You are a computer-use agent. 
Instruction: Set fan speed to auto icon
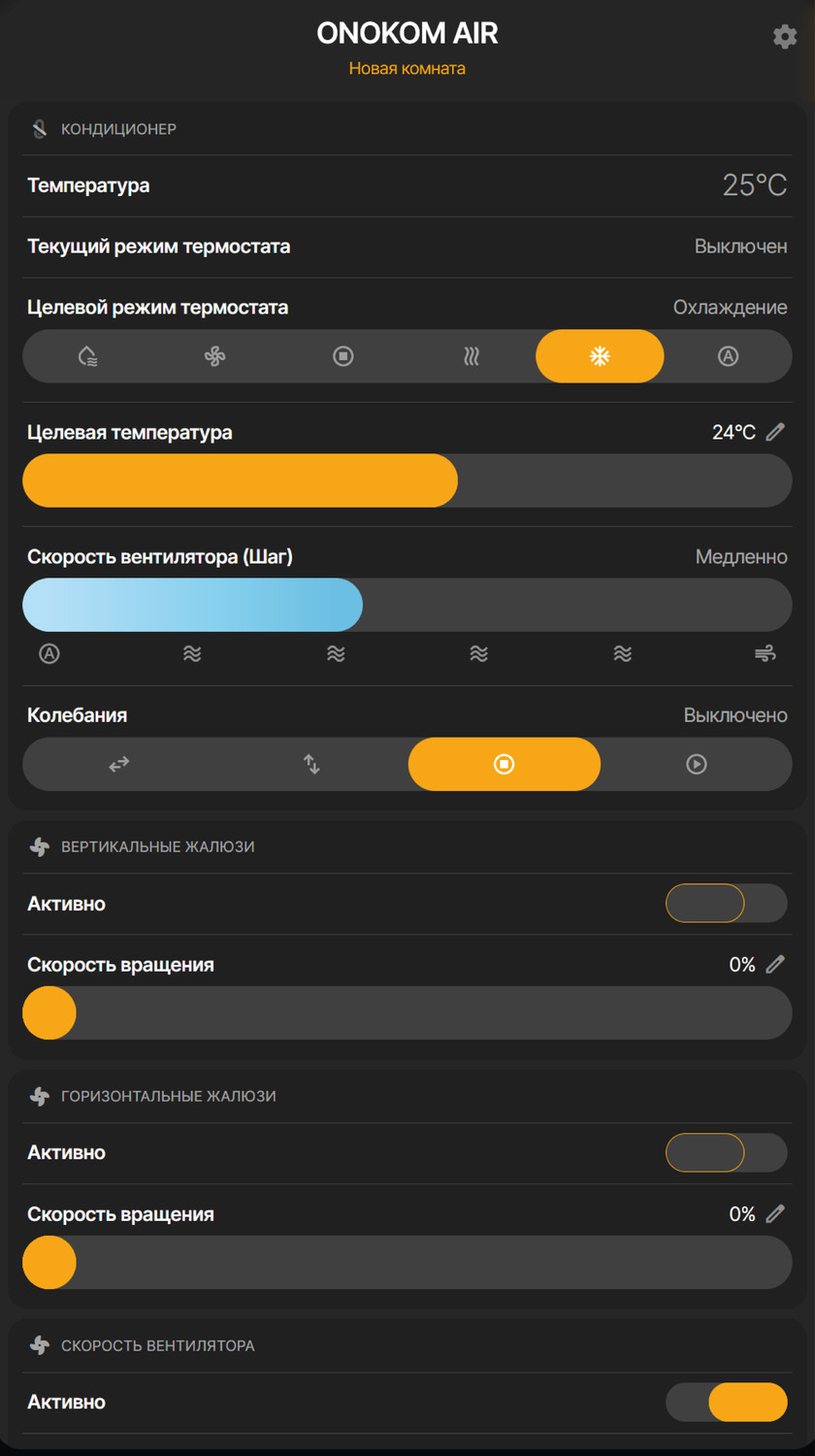[x=49, y=653]
